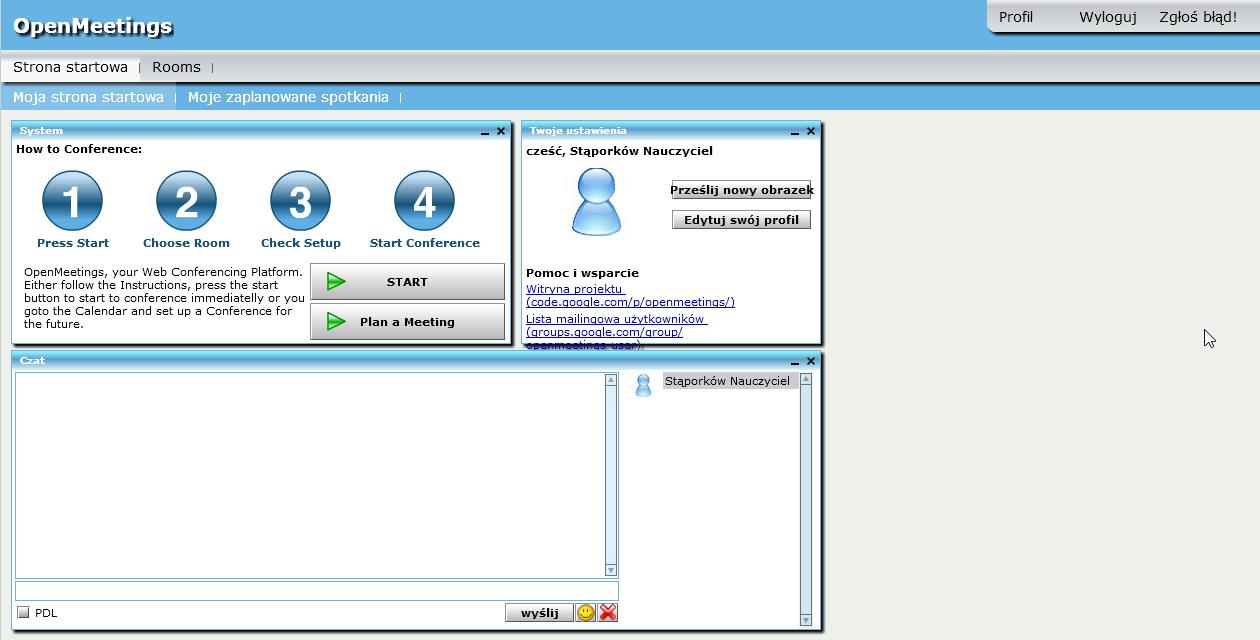Click the Start Conference step label

425,243
